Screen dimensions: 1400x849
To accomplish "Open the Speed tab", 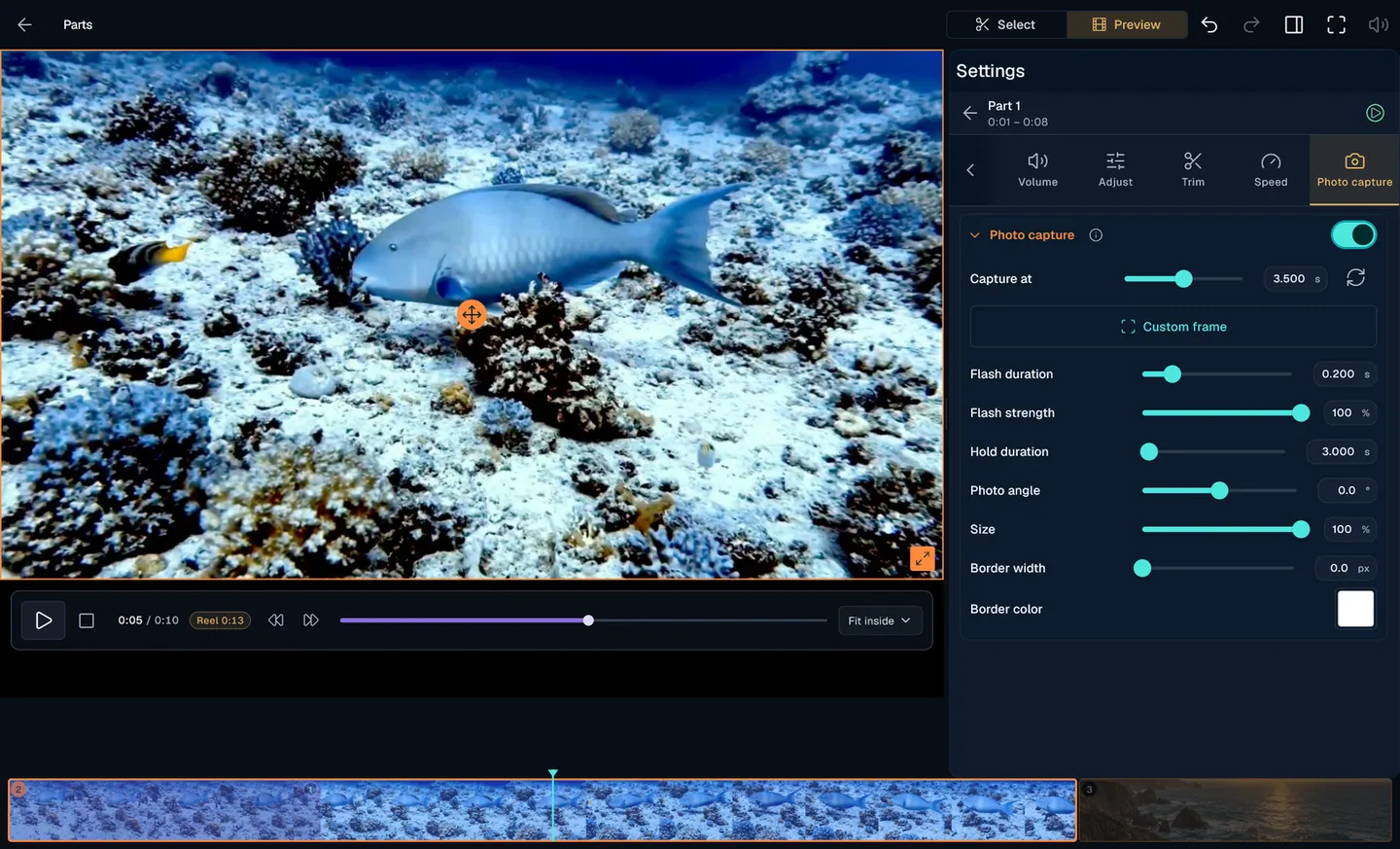I will tap(1271, 170).
